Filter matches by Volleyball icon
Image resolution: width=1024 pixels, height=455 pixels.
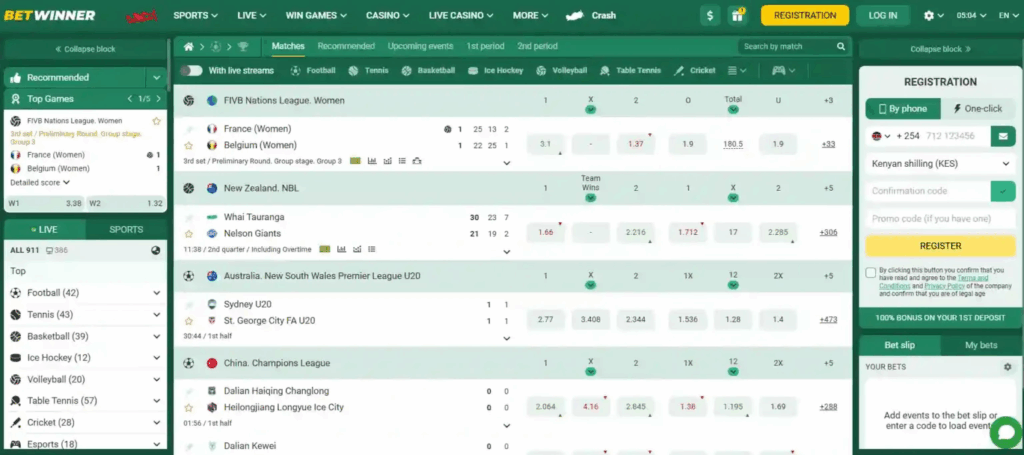pos(541,71)
